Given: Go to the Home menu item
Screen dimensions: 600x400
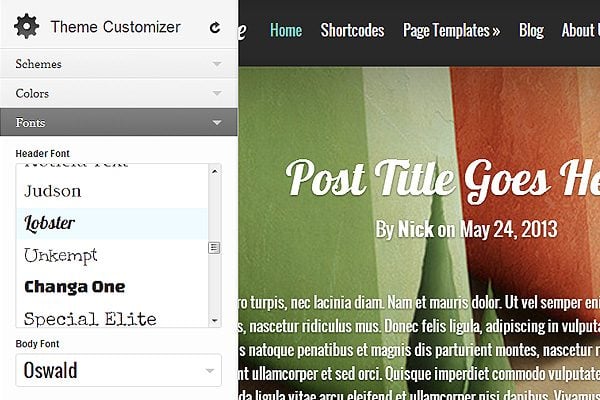Looking at the screenshot, I should click(286, 30).
